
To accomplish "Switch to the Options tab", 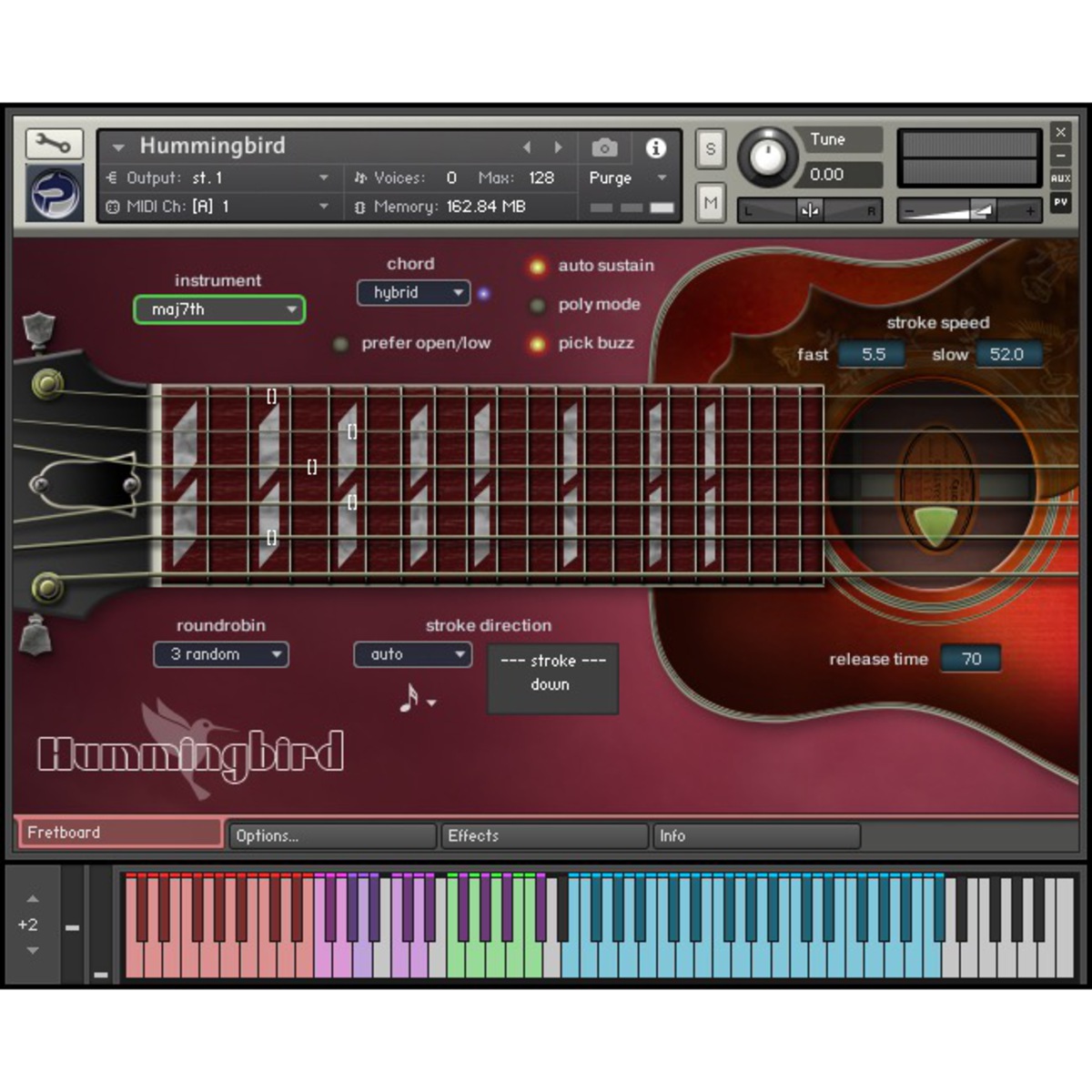I will pos(332,835).
